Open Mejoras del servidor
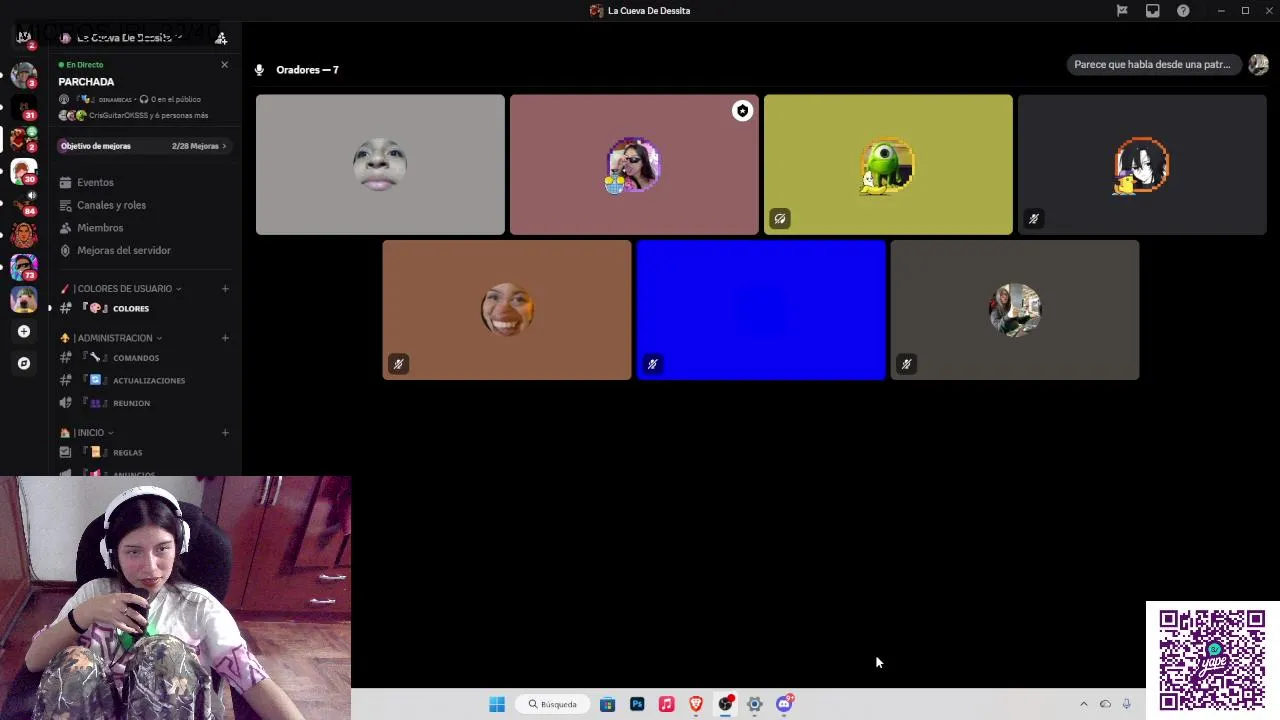Image resolution: width=1280 pixels, height=720 pixels. (x=144, y=250)
